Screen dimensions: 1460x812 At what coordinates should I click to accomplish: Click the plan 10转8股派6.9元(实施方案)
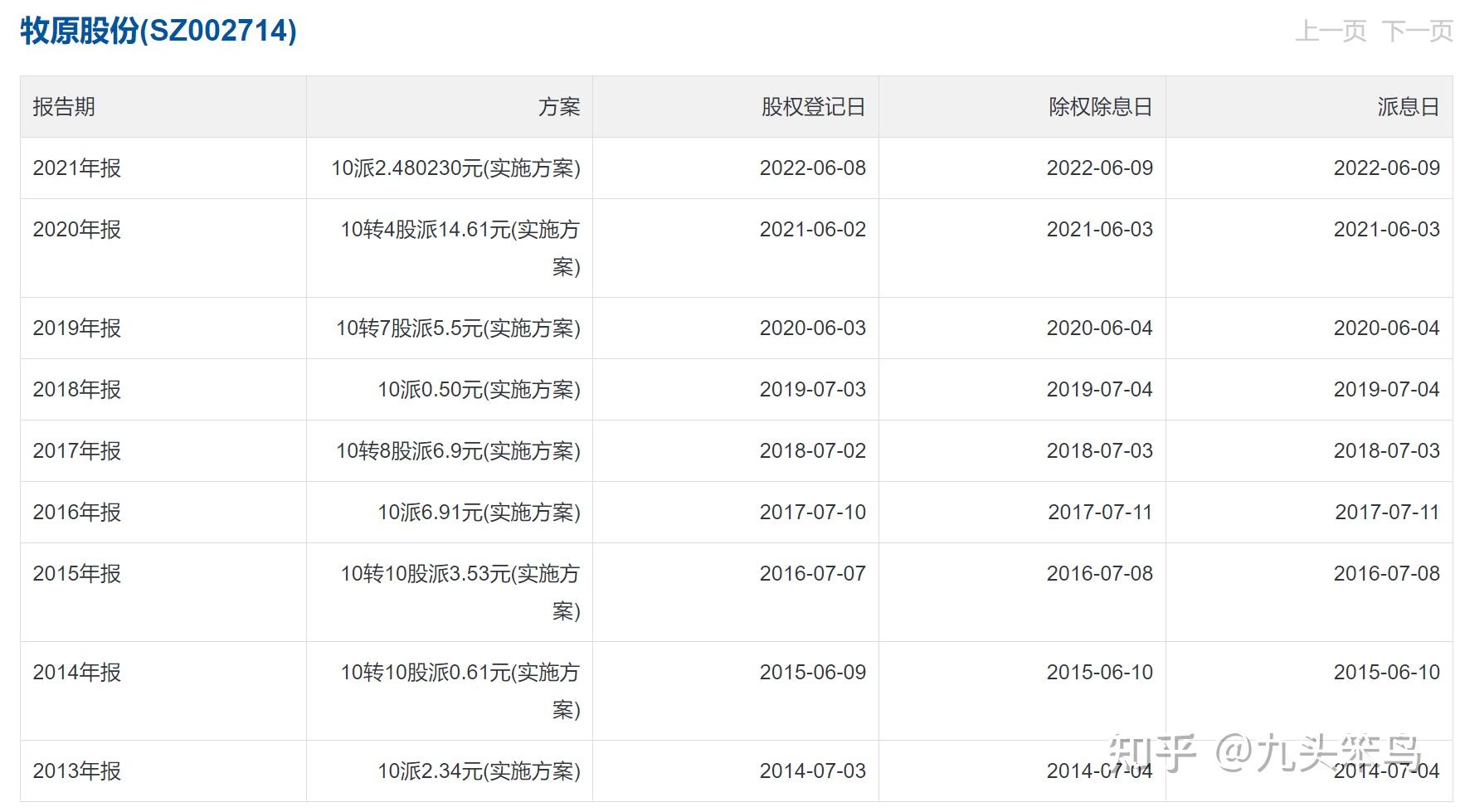click(x=458, y=451)
